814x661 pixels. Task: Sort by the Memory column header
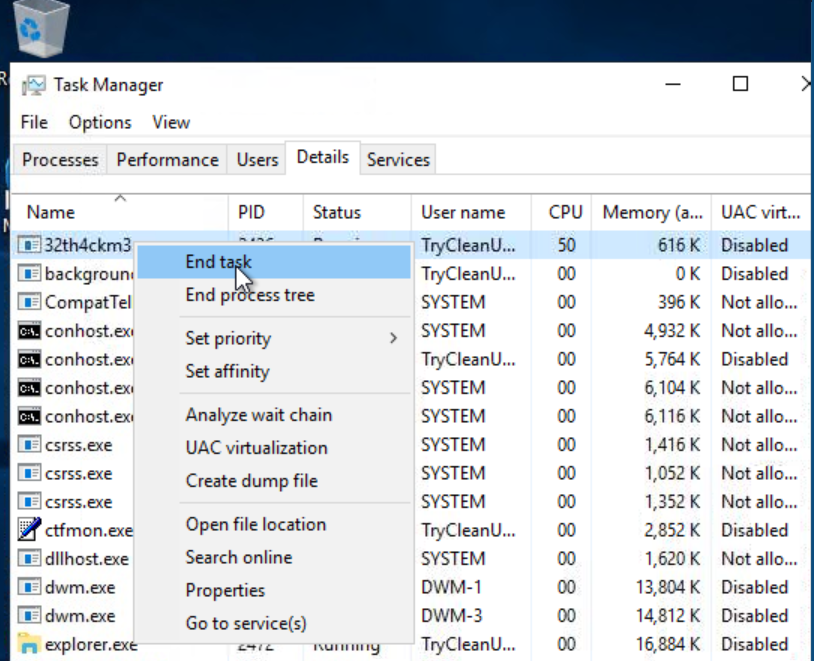pos(652,212)
